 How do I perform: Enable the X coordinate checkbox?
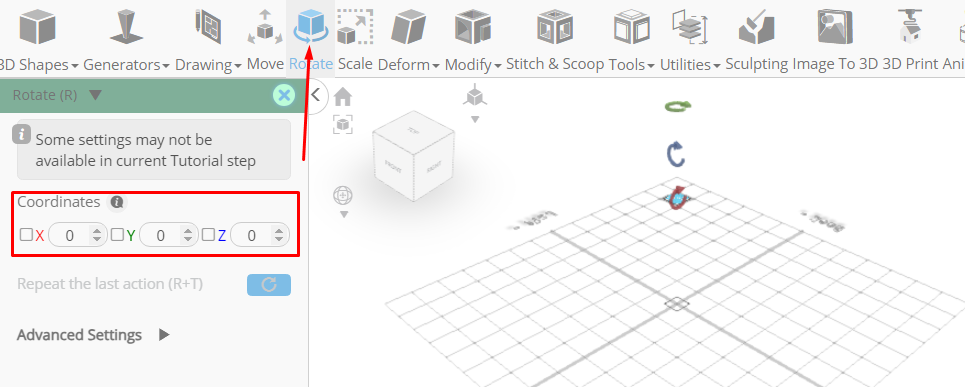click(26, 234)
